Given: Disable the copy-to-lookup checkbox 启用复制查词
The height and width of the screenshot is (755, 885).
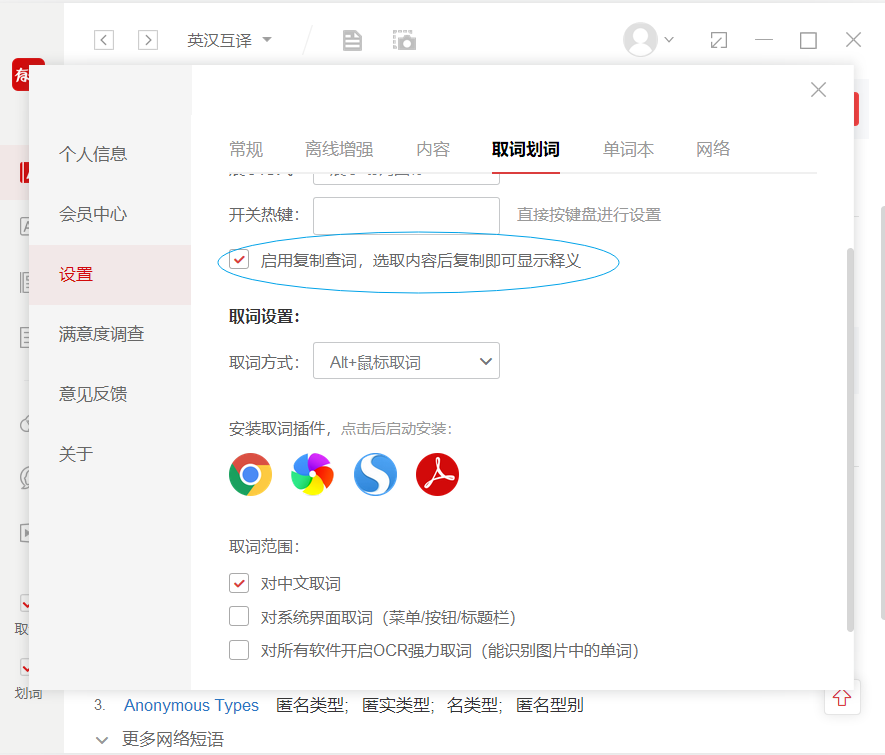Looking at the screenshot, I should click(x=239, y=260).
